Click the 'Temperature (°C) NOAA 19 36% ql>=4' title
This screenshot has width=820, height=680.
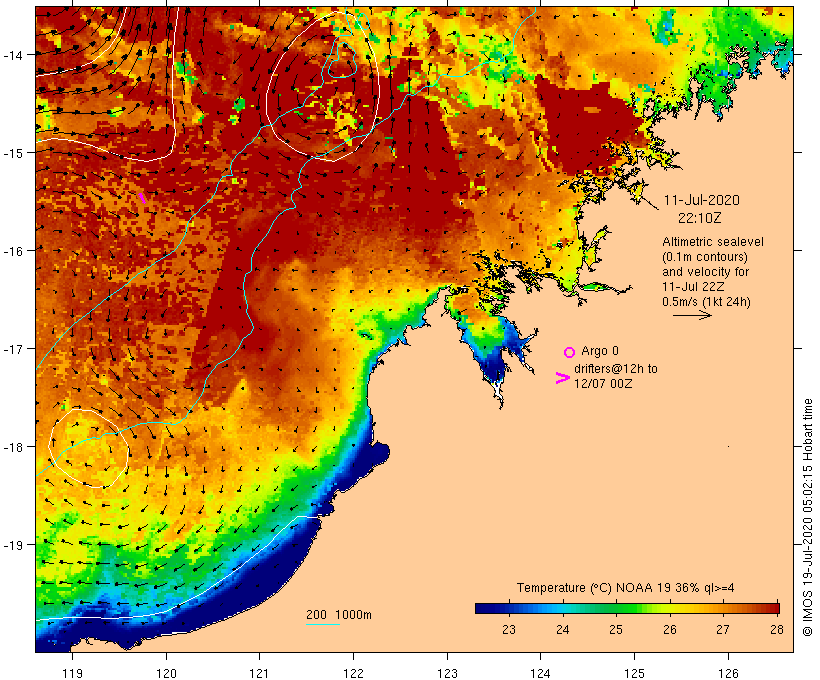point(625,588)
